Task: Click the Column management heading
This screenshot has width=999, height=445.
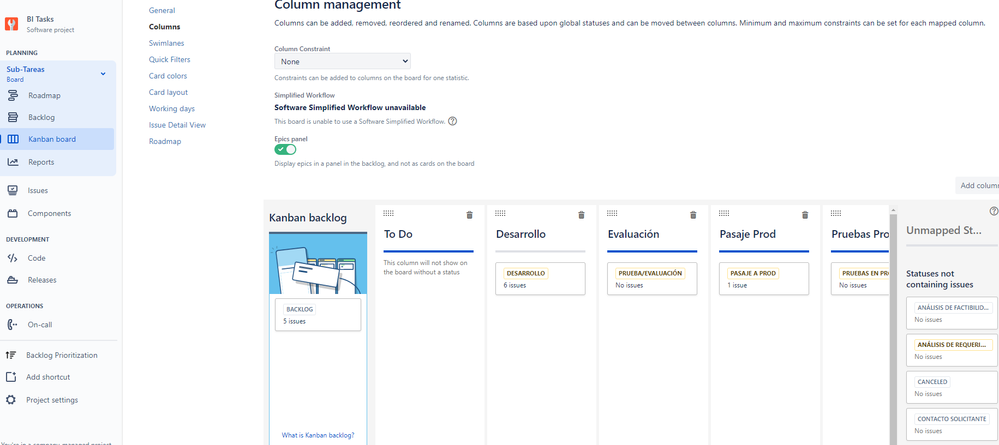Action: point(338,5)
